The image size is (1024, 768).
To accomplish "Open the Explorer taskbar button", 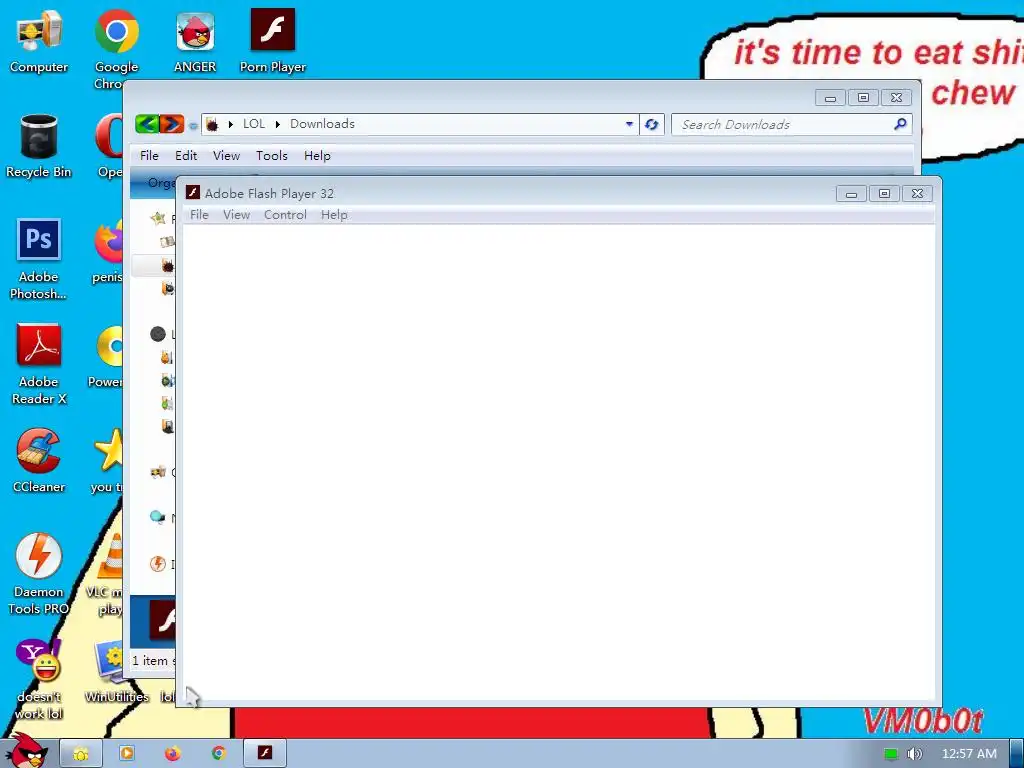I will tap(80, 754).
